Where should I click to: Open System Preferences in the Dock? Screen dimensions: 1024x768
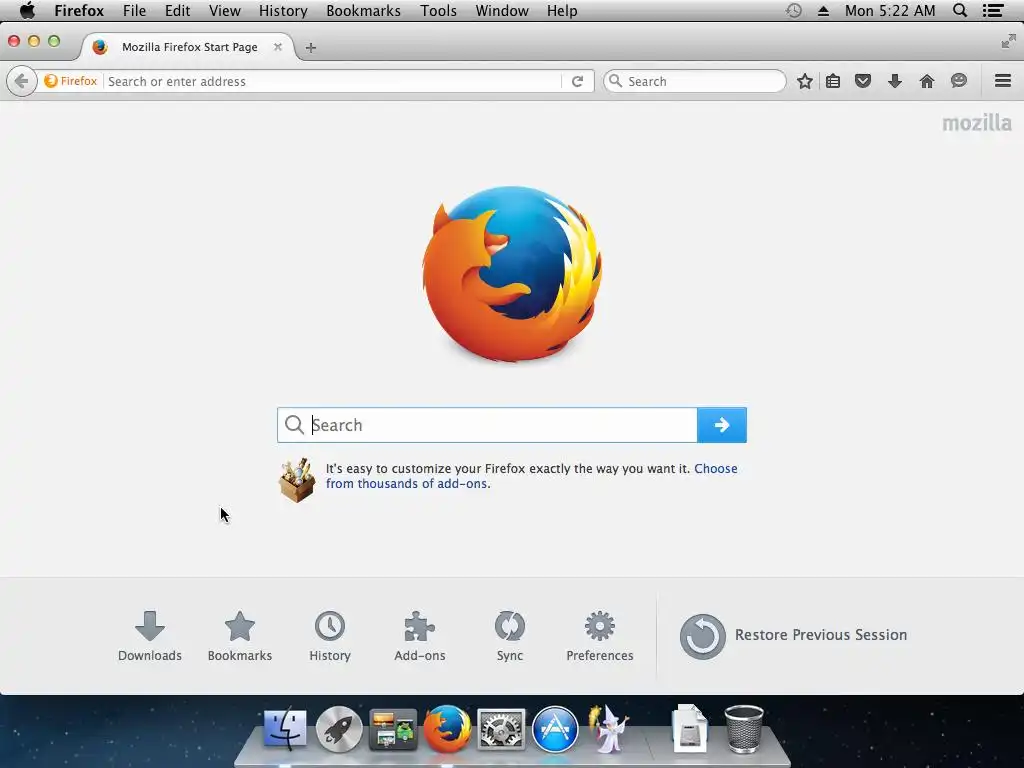[501, 728]
